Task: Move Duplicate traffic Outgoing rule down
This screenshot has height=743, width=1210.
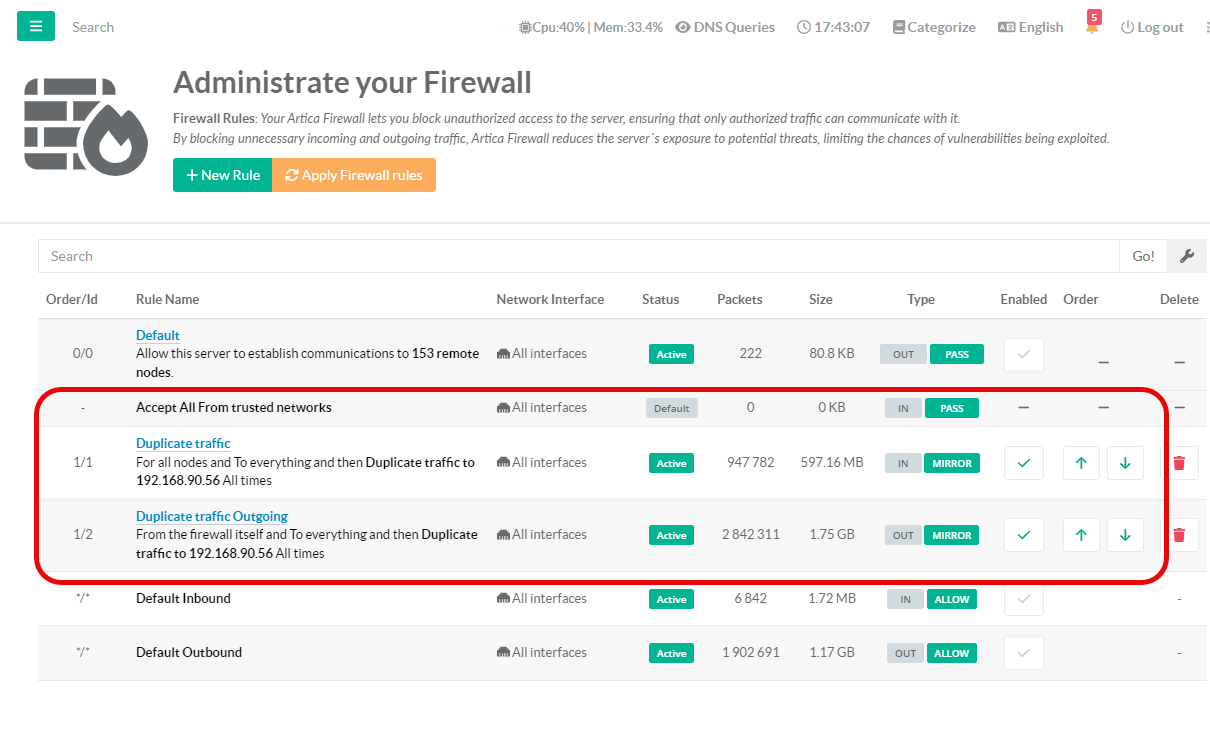Action: tap(1125, 535)
